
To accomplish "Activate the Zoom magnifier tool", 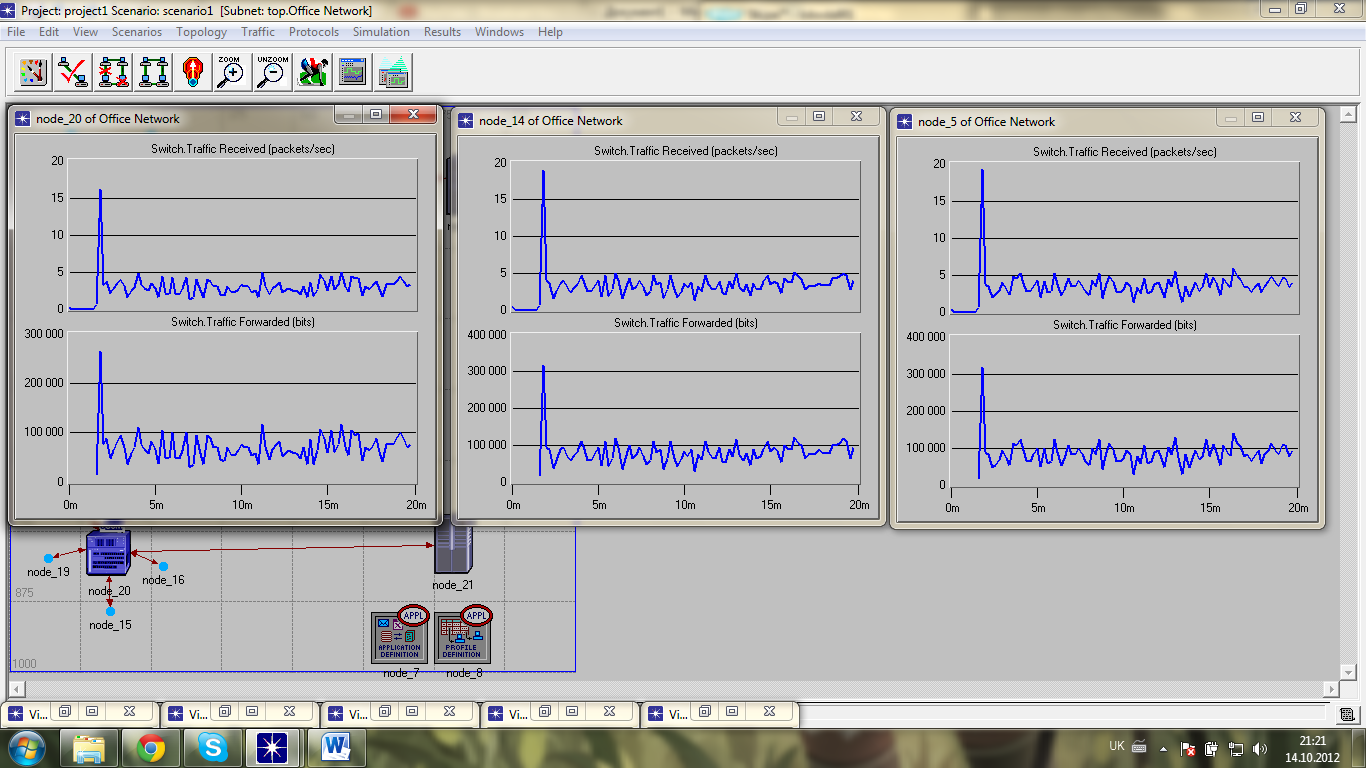I will click(x=232, y=72).
